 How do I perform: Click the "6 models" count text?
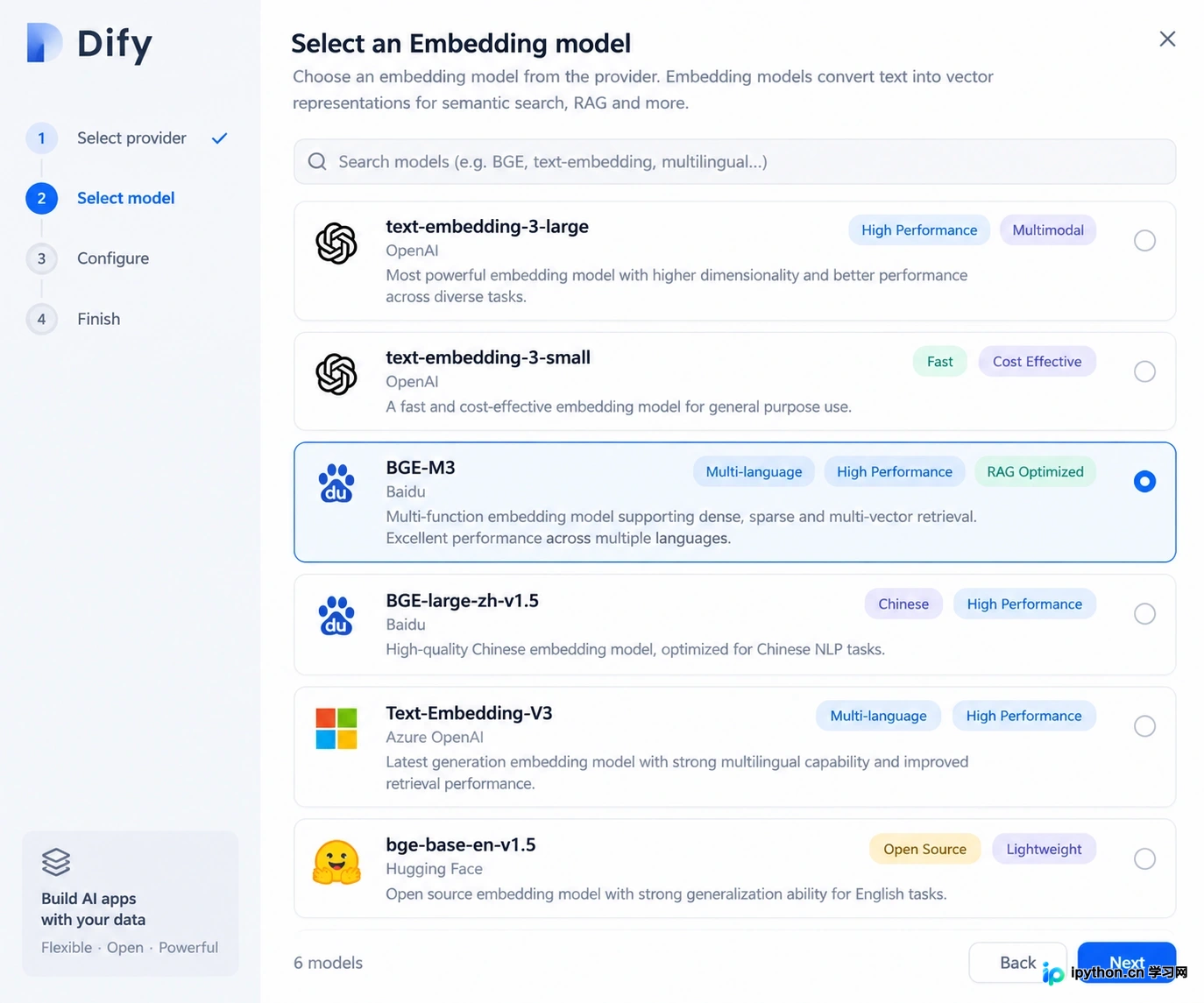click(x=328, y=963)
